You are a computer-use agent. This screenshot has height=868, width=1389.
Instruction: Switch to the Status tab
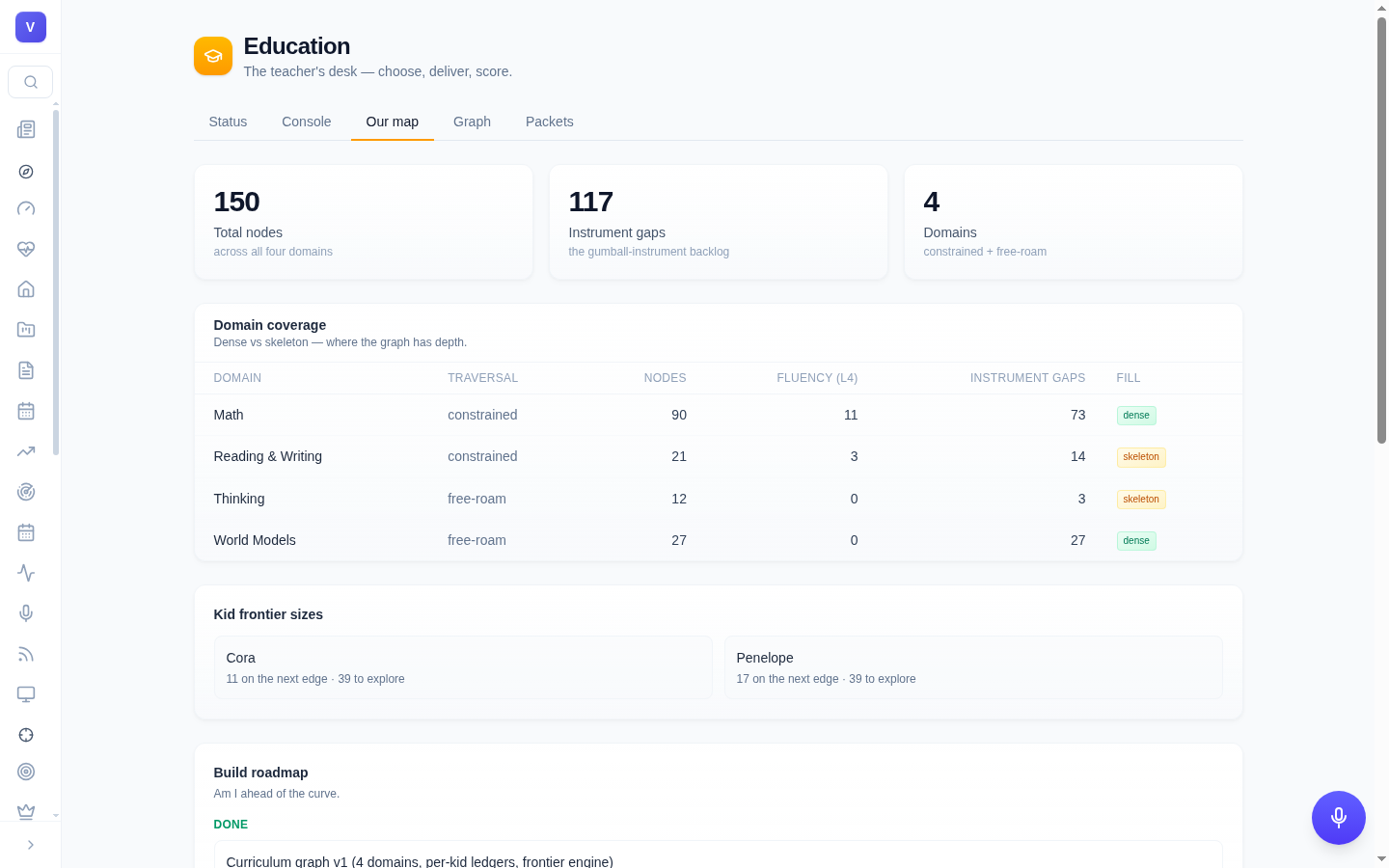click(x=228, y=122)
